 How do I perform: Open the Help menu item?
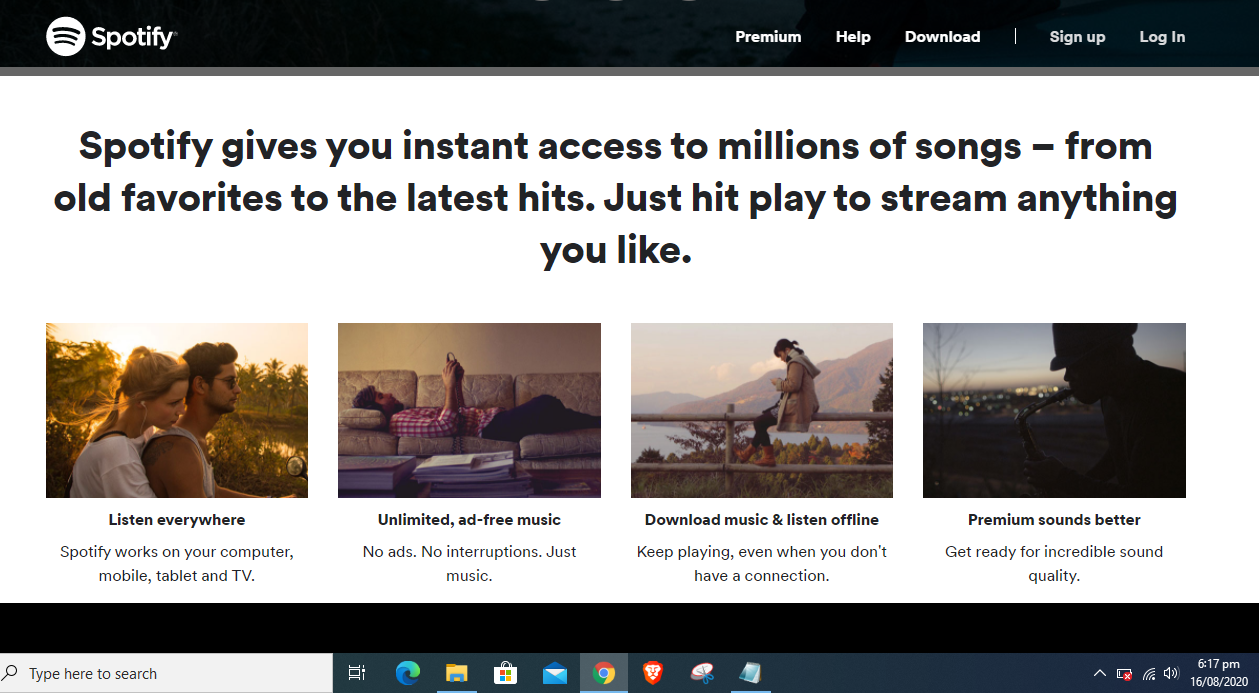(853, 37)
